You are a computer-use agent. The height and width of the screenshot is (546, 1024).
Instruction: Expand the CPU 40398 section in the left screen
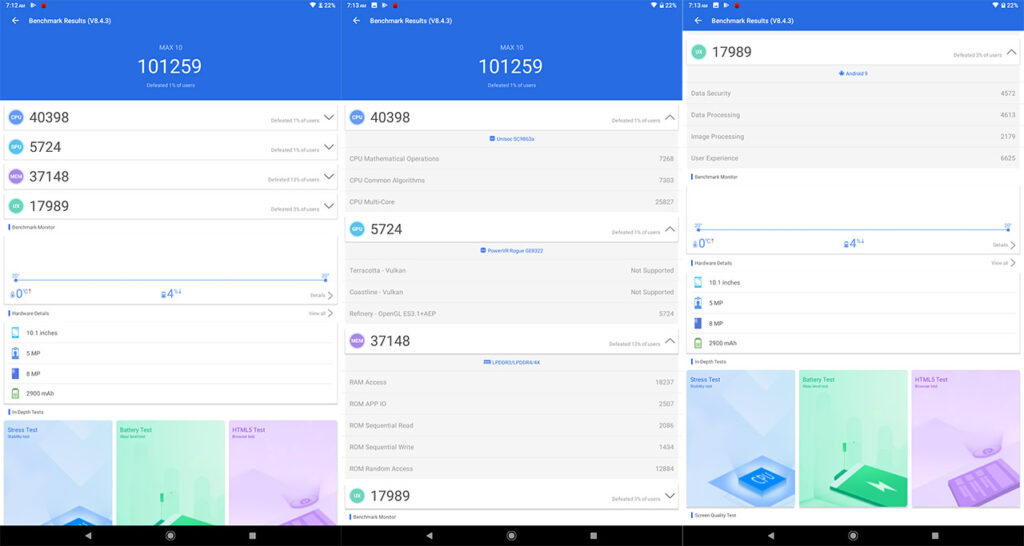328,118
